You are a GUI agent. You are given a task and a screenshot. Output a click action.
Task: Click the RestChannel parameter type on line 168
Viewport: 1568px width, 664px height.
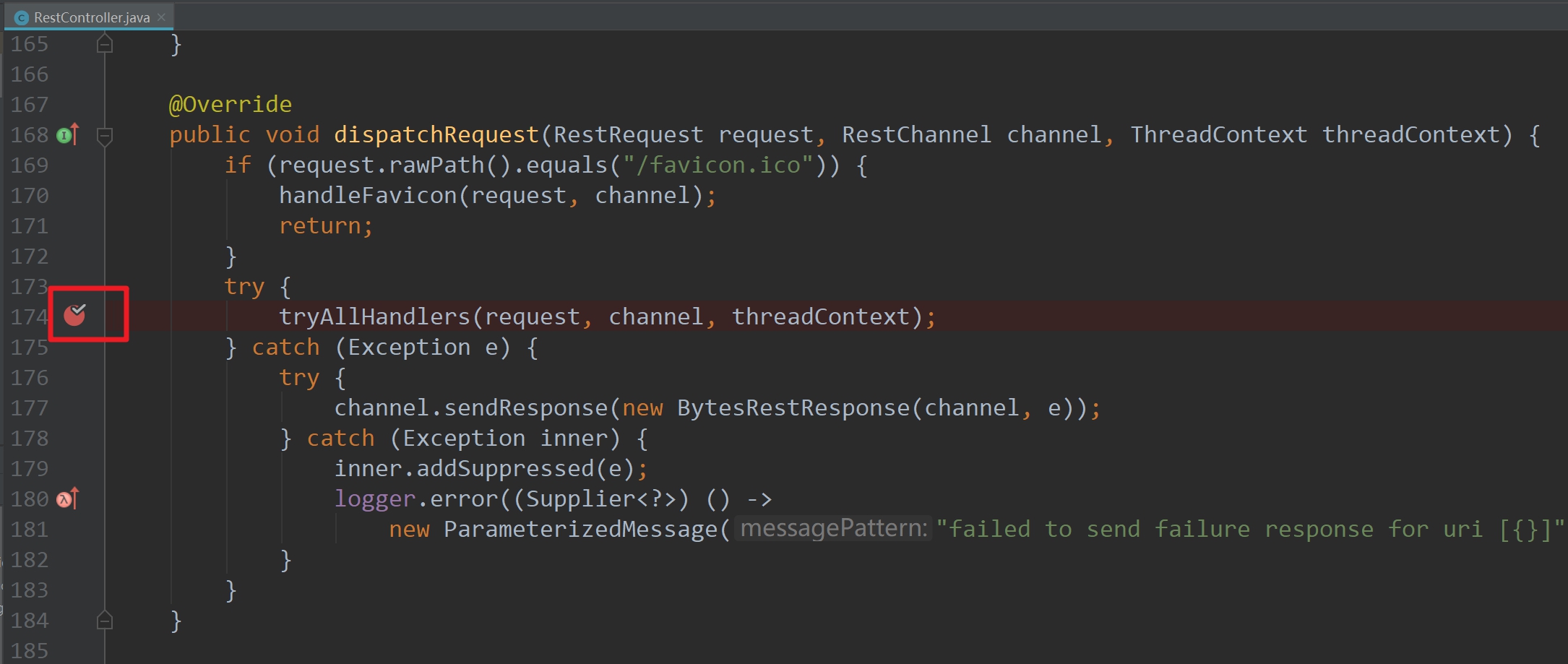coord(917,135)
